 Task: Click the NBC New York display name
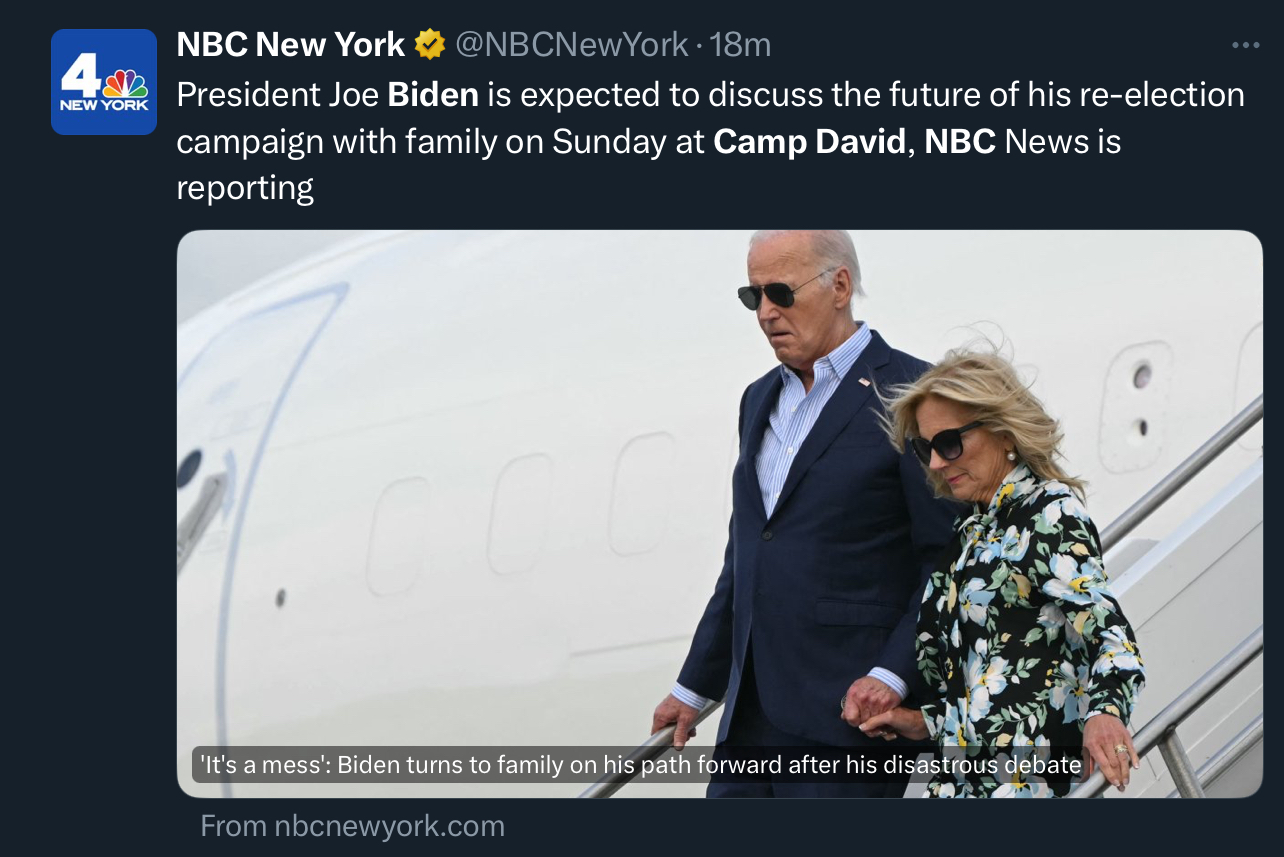pyautogui.click(x=290, y=44)
